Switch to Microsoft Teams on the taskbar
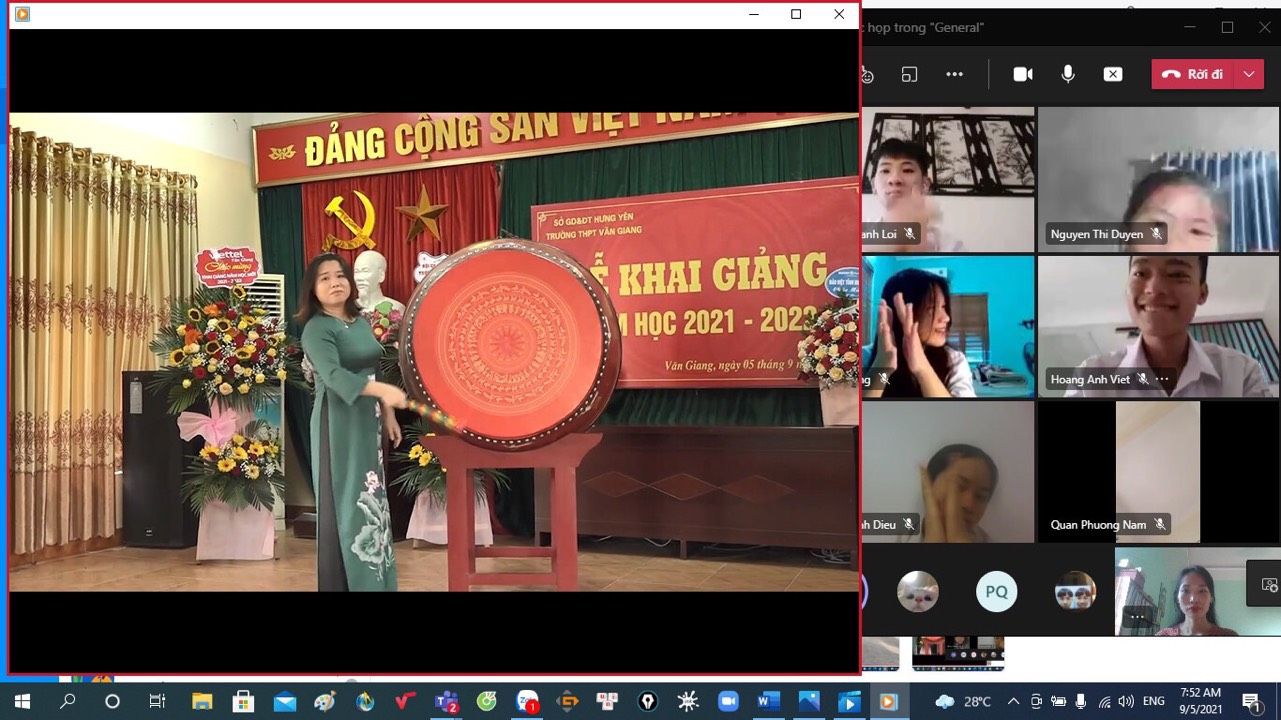Image resolution: width=1281 pixels, height=720 pixels. click(446, 701)
